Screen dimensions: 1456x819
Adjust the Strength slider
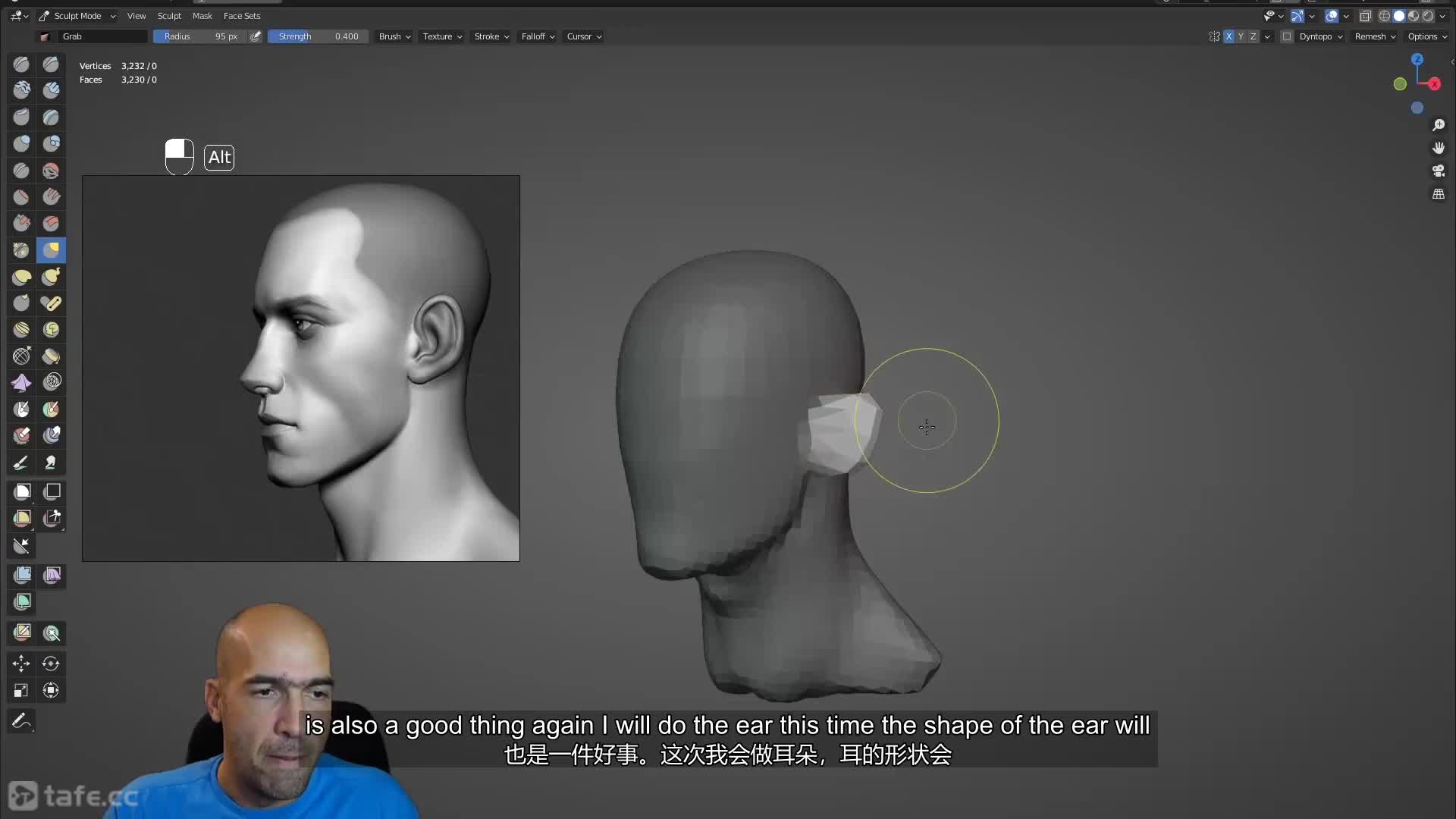pos(318,36)
